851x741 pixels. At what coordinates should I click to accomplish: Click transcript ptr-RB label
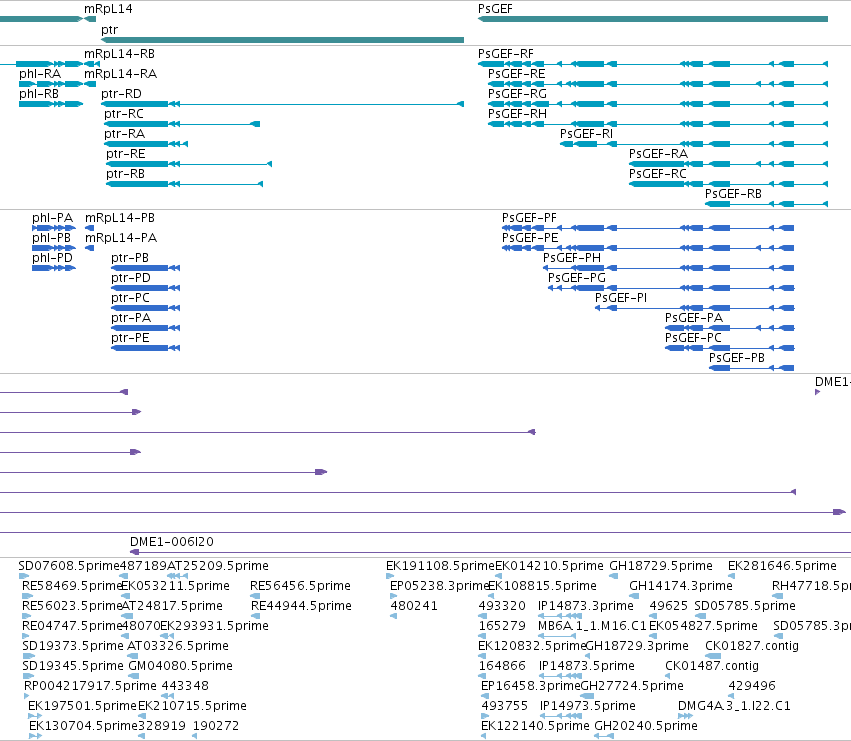[125, 174]
